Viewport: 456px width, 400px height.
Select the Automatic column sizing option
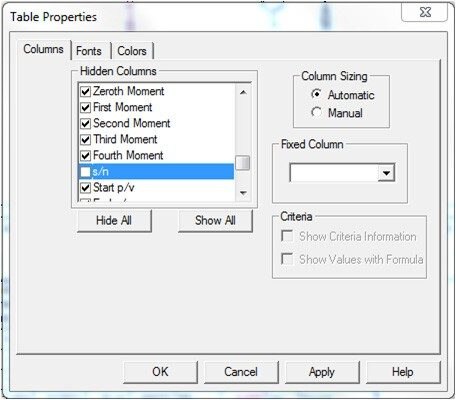[x=316, y=94]
